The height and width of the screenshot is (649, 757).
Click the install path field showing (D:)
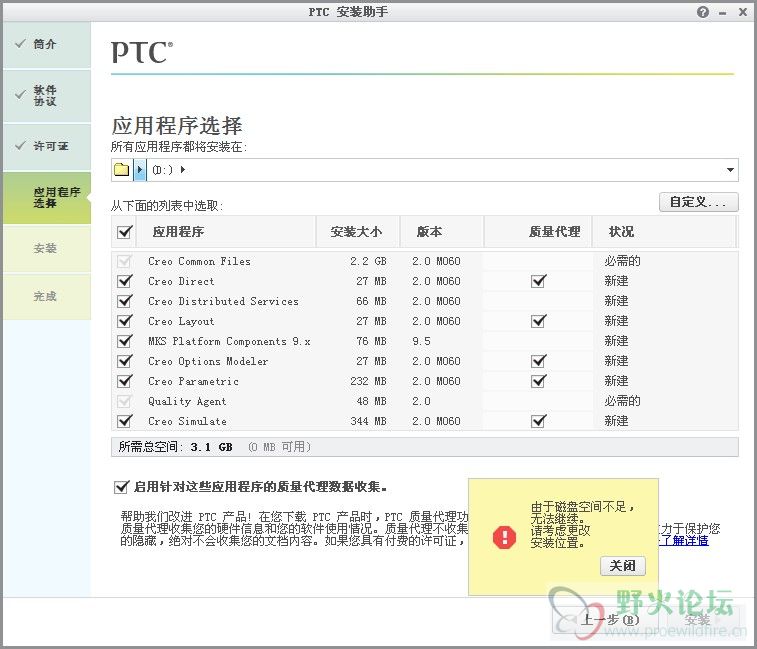[x=425, y=169]
